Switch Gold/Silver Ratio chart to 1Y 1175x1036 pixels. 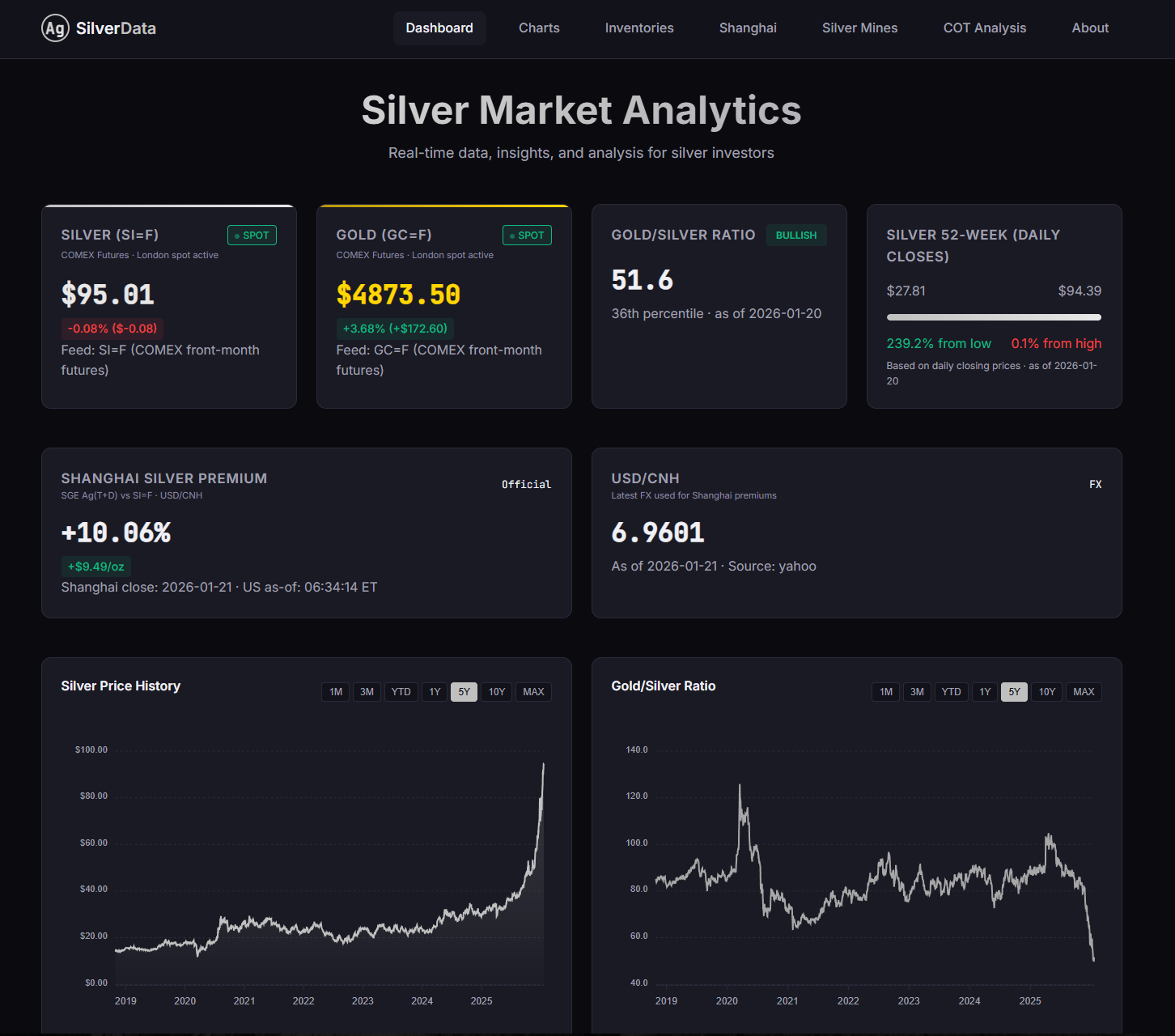tap(985, 692)
